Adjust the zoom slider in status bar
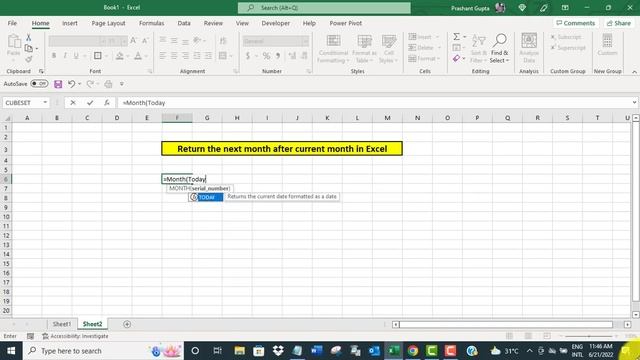The height and width of the screenshot is (360, 640). (588, 336)
